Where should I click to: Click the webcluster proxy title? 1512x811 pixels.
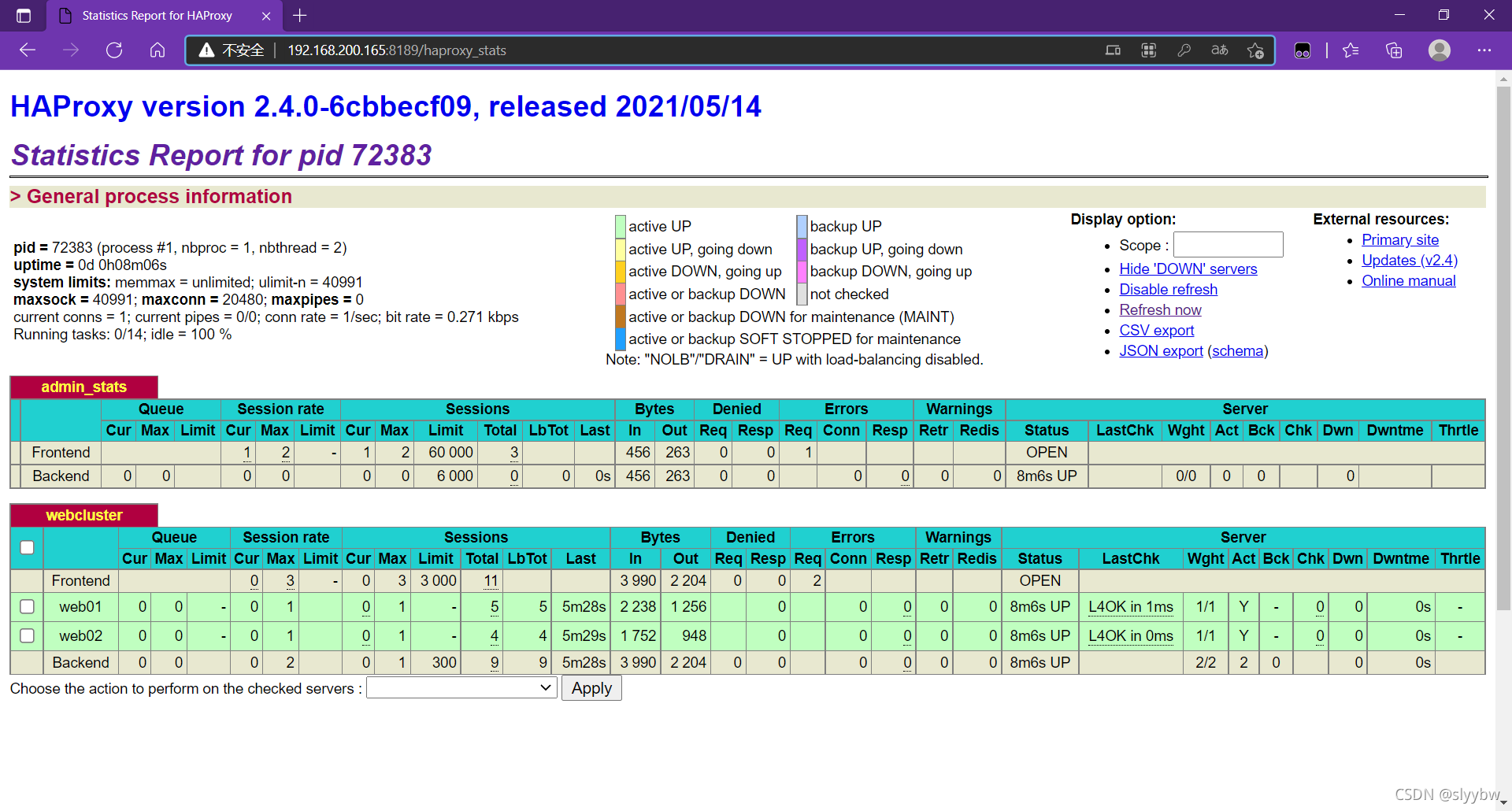pyautogui.click(x=84, y=516)
